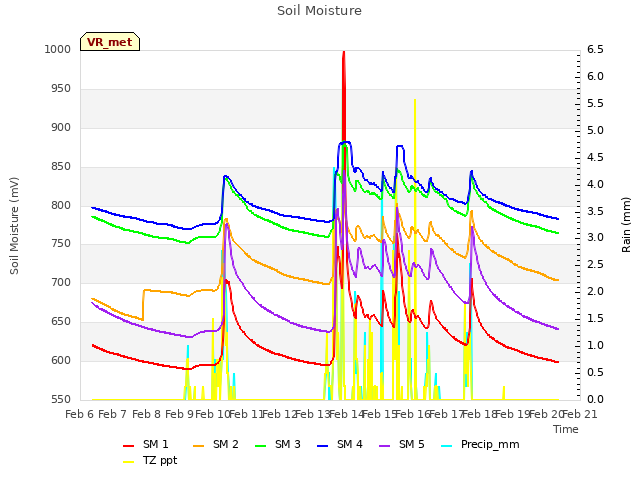Click the Time axis label

pyautogui.click(x=566, y=429)
